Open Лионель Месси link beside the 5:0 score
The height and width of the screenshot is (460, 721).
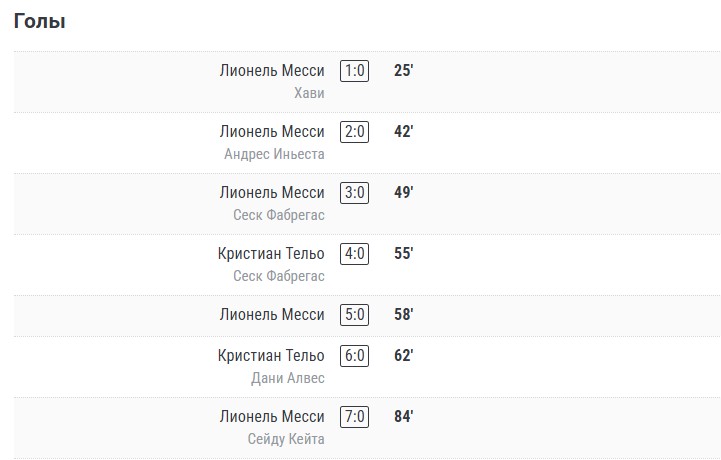272,315
